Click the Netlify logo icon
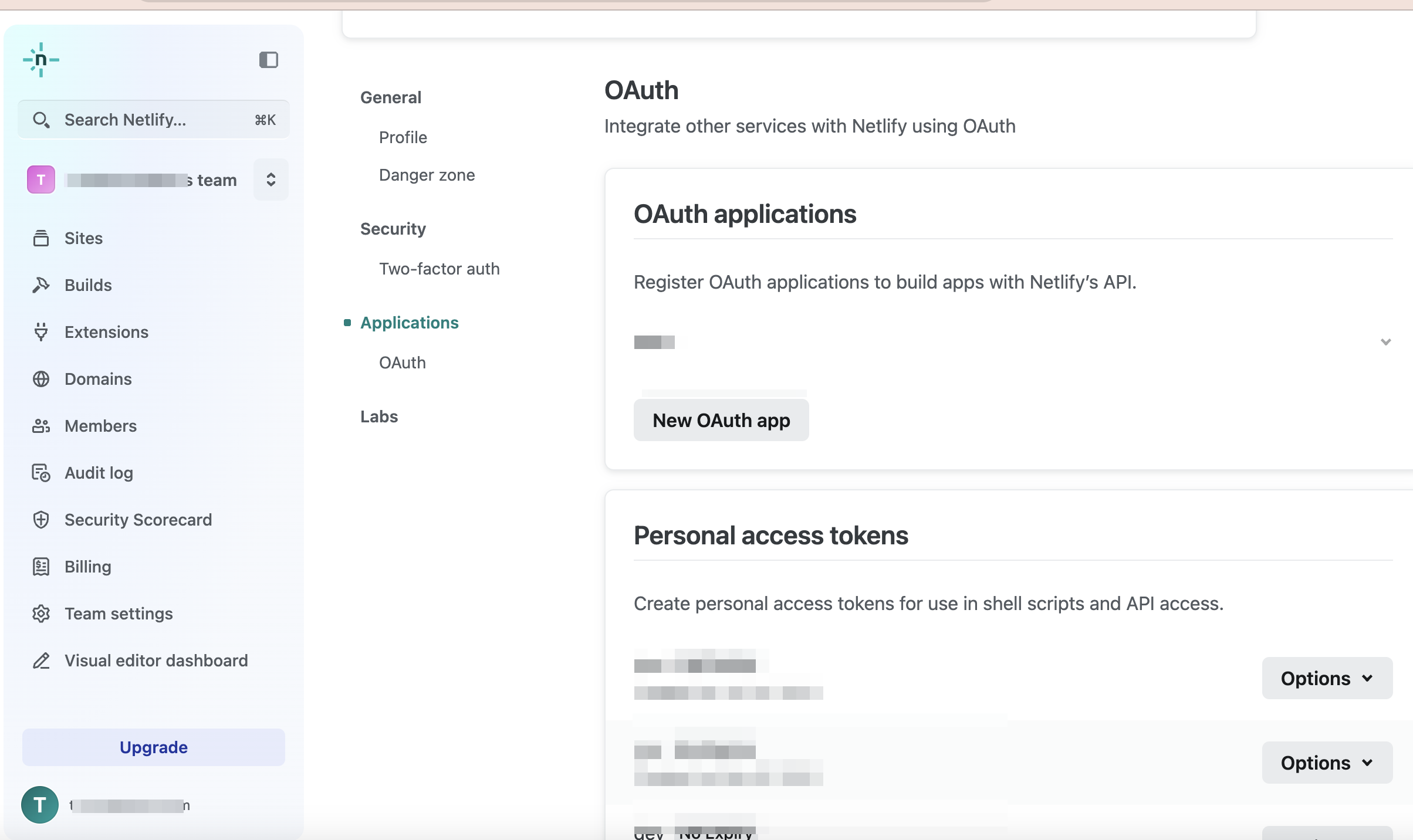Image resolution: width=1413 pixels, height=840 pixels. pyautogui.click(x=40, y=60)
